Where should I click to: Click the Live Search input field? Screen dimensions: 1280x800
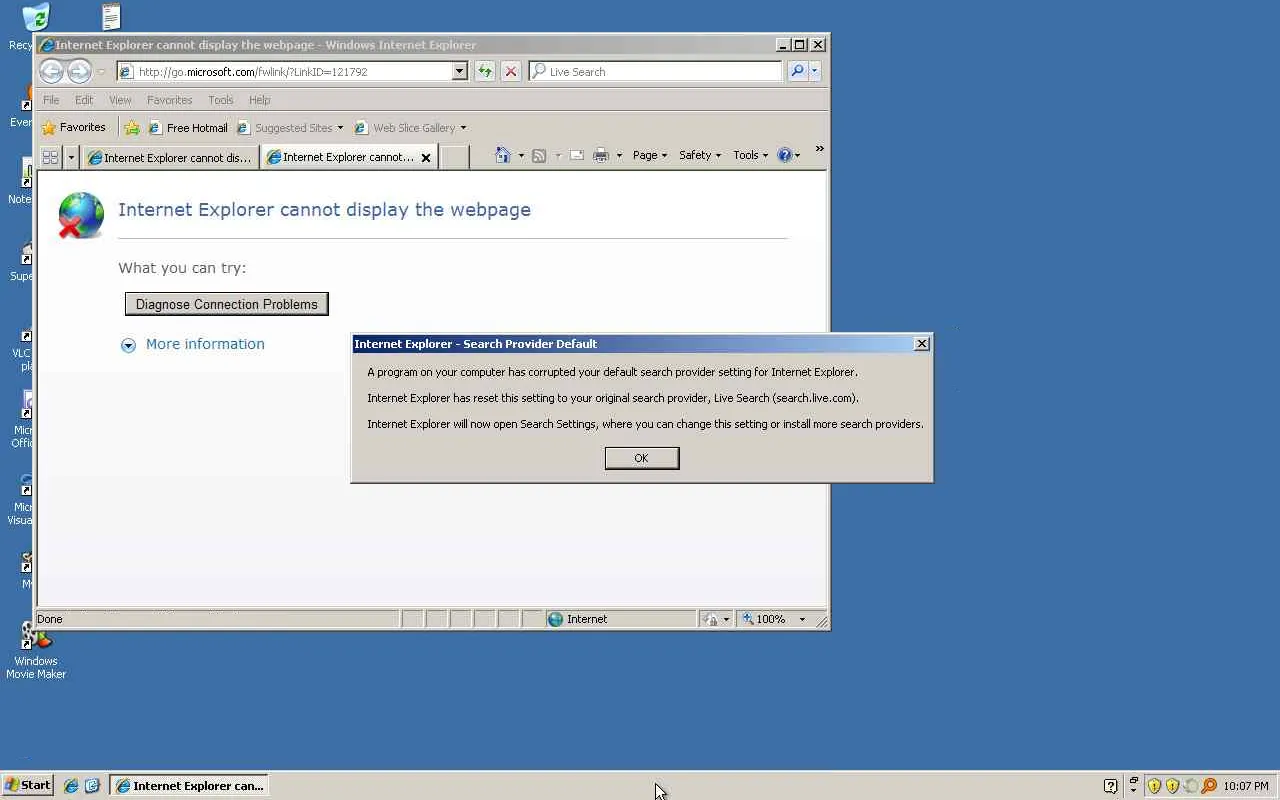point(655,71)
